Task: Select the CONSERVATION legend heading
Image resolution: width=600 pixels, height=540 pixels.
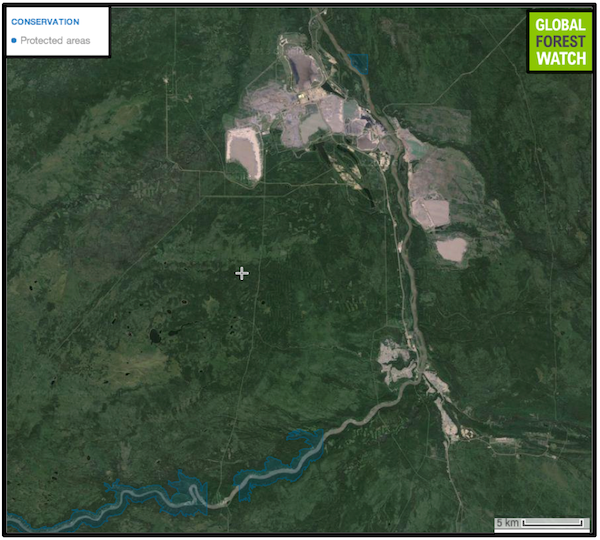Action: pos(45,21)
